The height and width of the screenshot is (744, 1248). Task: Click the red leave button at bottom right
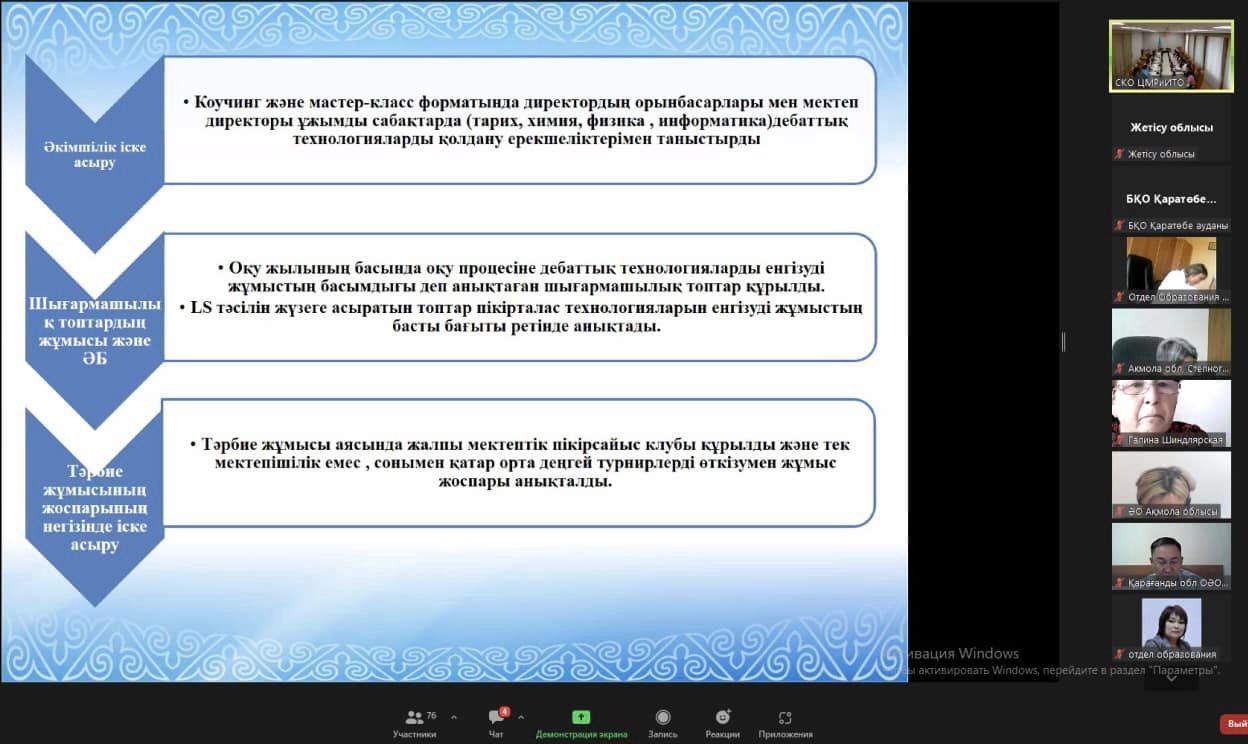(1234, 724)
